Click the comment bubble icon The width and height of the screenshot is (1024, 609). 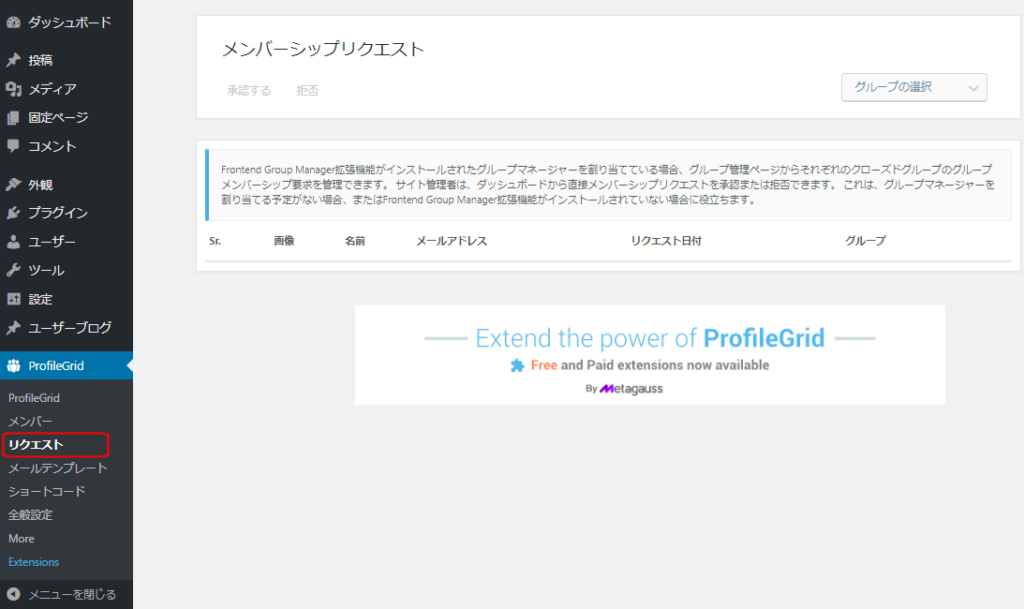coord(13,146)
